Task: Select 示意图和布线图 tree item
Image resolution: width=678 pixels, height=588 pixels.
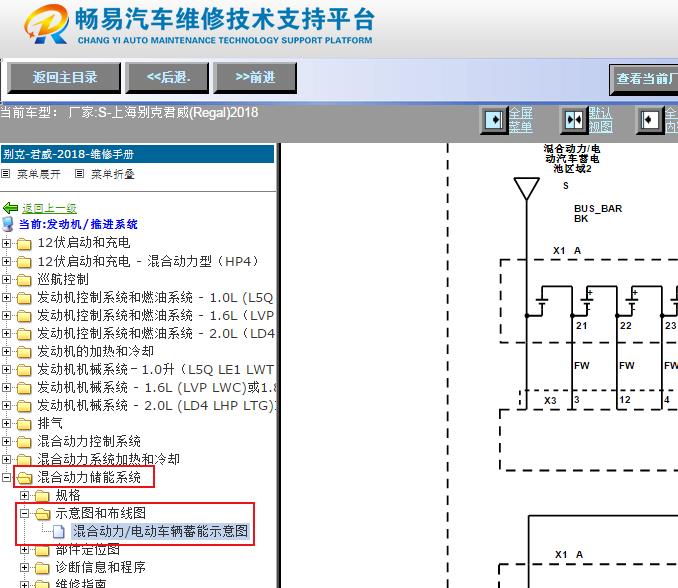Action: tap(101, 513)
